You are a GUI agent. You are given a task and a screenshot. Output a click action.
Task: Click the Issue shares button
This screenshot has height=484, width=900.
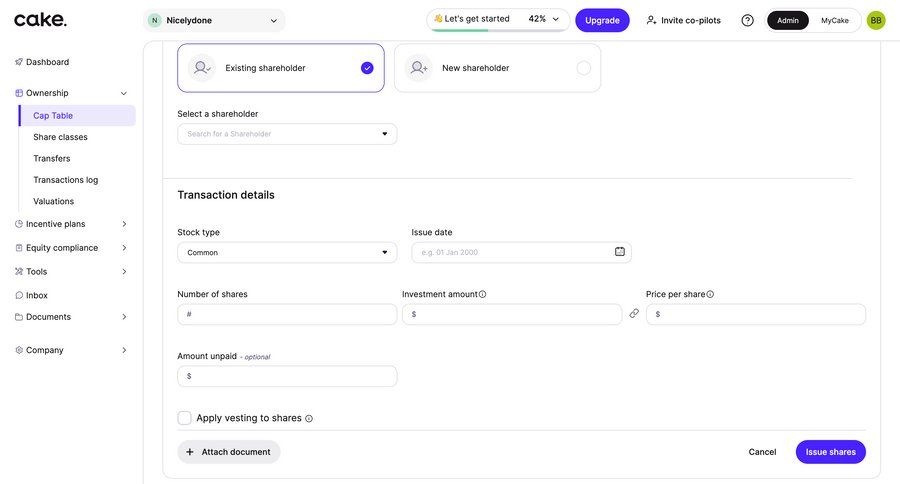[x=830, y=452]
